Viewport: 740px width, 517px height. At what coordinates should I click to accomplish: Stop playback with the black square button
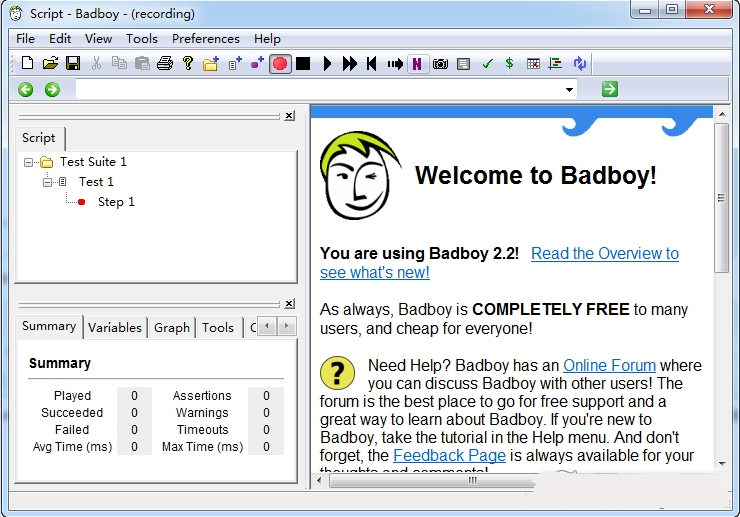[x=303, y=64]
